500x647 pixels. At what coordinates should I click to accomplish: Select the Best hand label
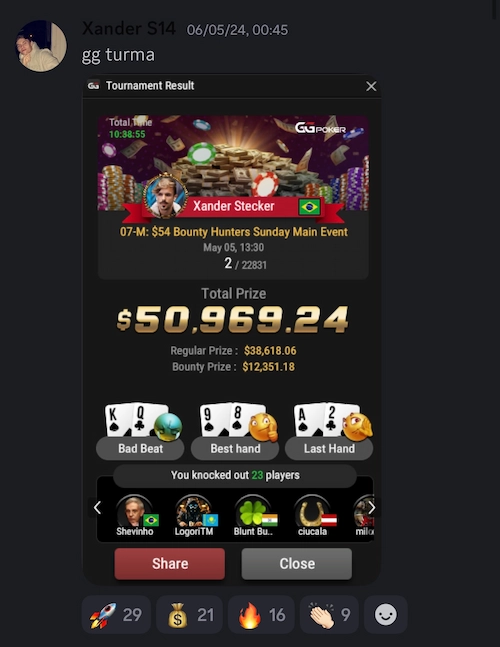235,449
